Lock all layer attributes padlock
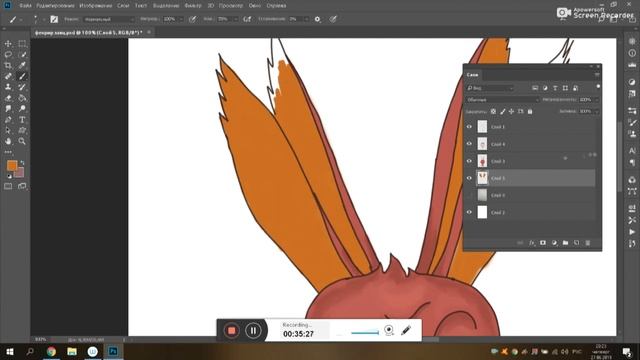 click(530, 111)
